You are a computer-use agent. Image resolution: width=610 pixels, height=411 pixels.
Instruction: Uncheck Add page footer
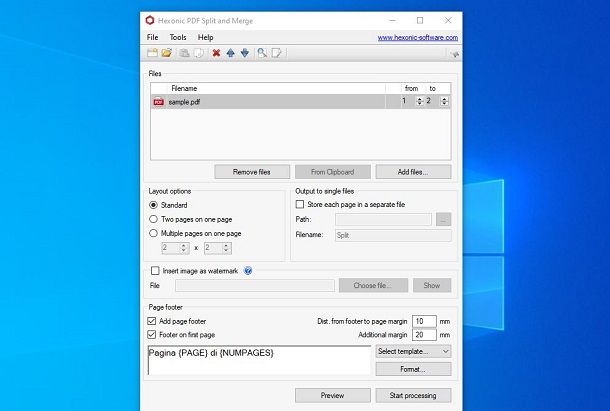coord(152,321)
